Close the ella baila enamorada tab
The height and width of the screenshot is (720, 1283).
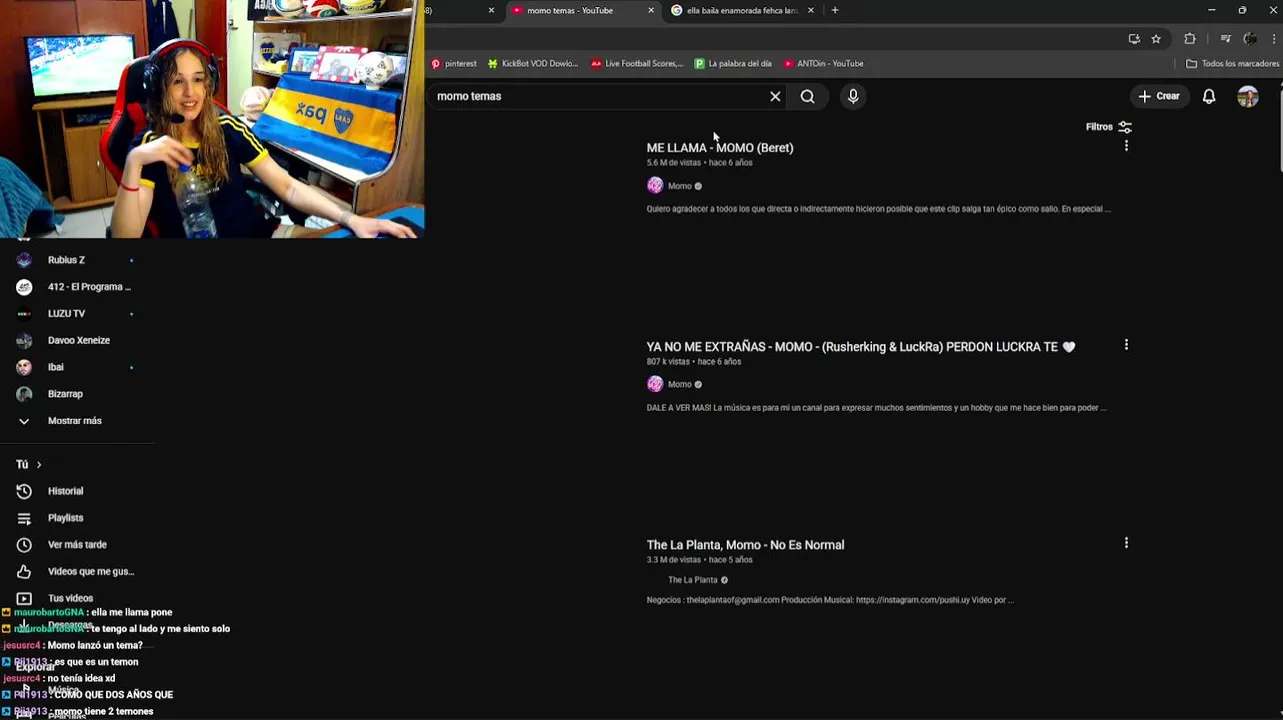pyautogui.click(x=810, y=10)
